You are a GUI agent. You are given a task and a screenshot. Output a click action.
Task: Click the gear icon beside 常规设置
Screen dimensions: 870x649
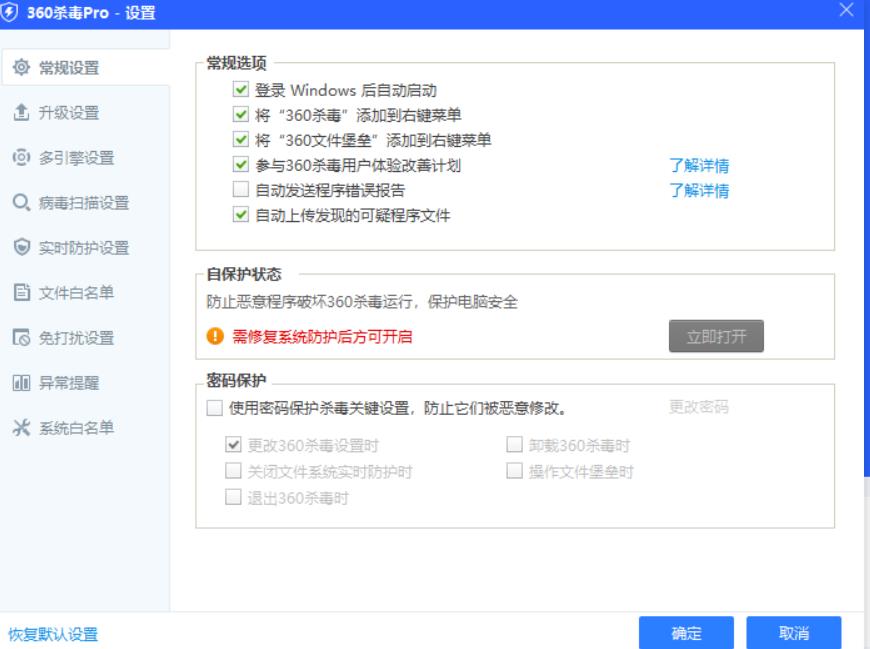21,67
